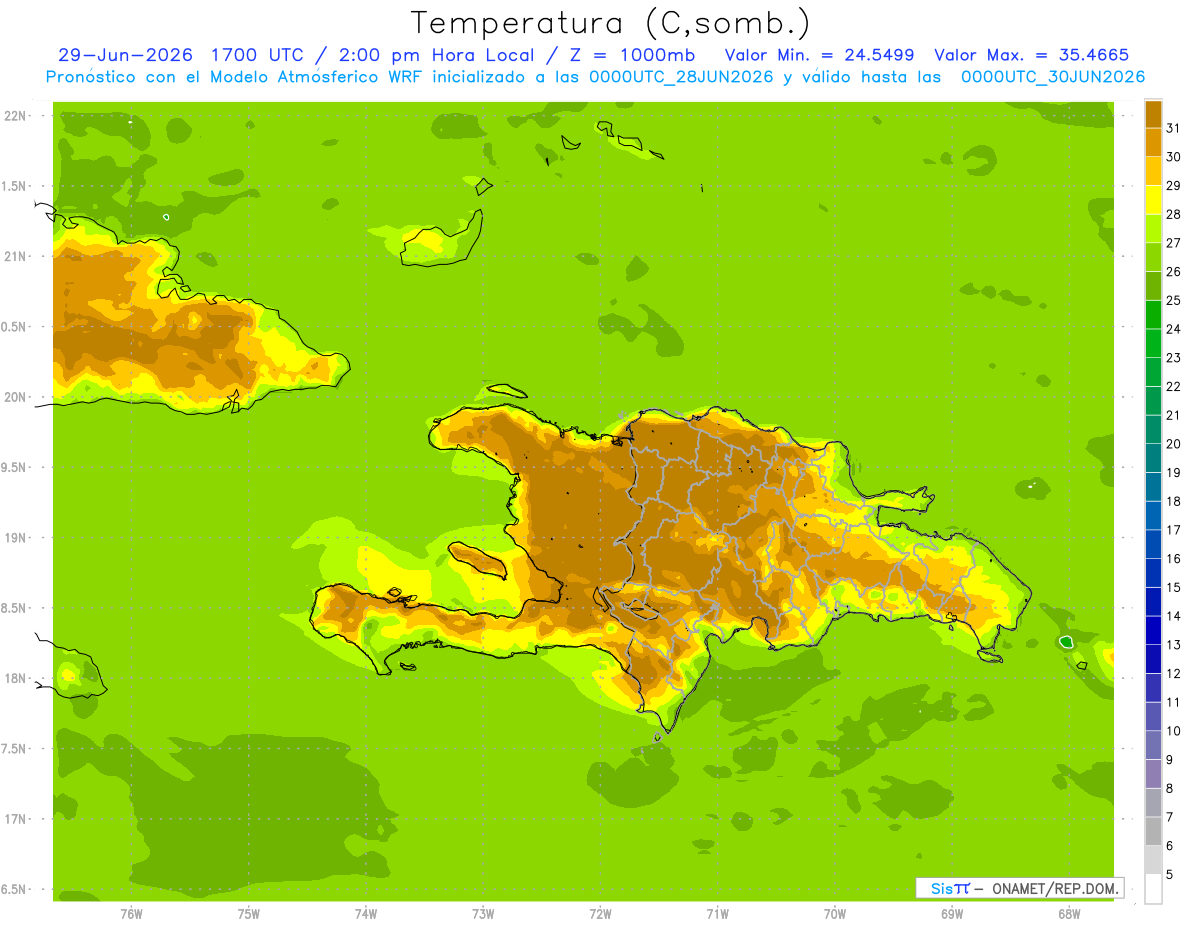The image size is (1200, 927).
Task: Pick the white legend band below 5
Action: coord(1153,889)
